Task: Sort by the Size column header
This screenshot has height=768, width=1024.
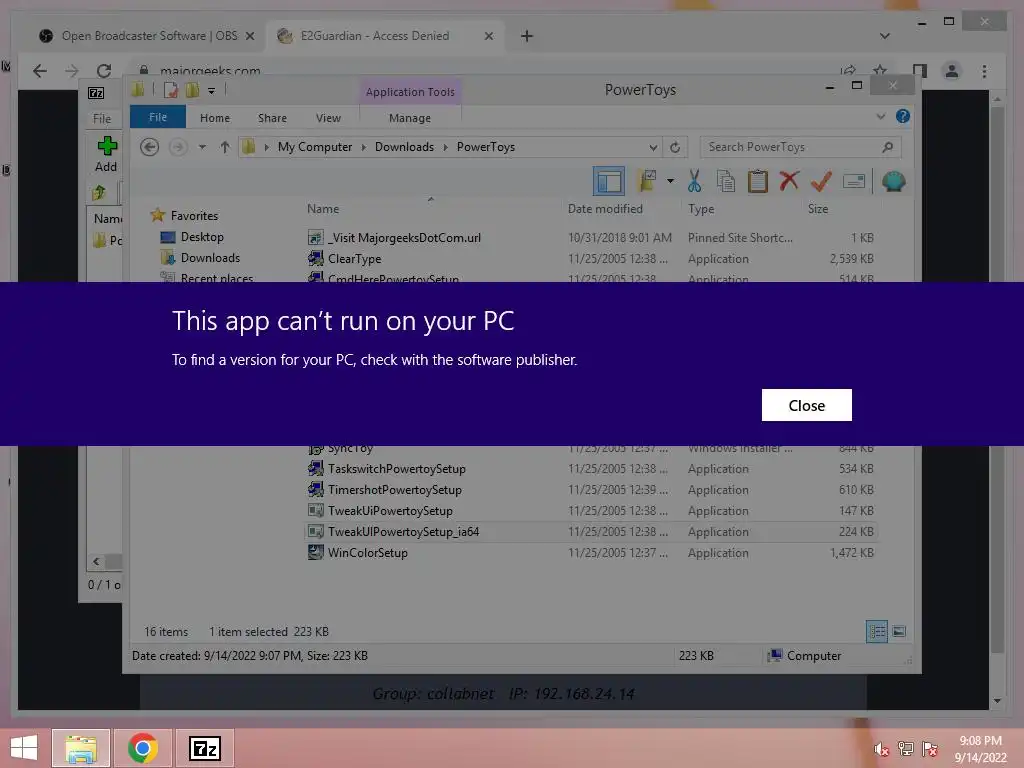Action: coord(818,209)
